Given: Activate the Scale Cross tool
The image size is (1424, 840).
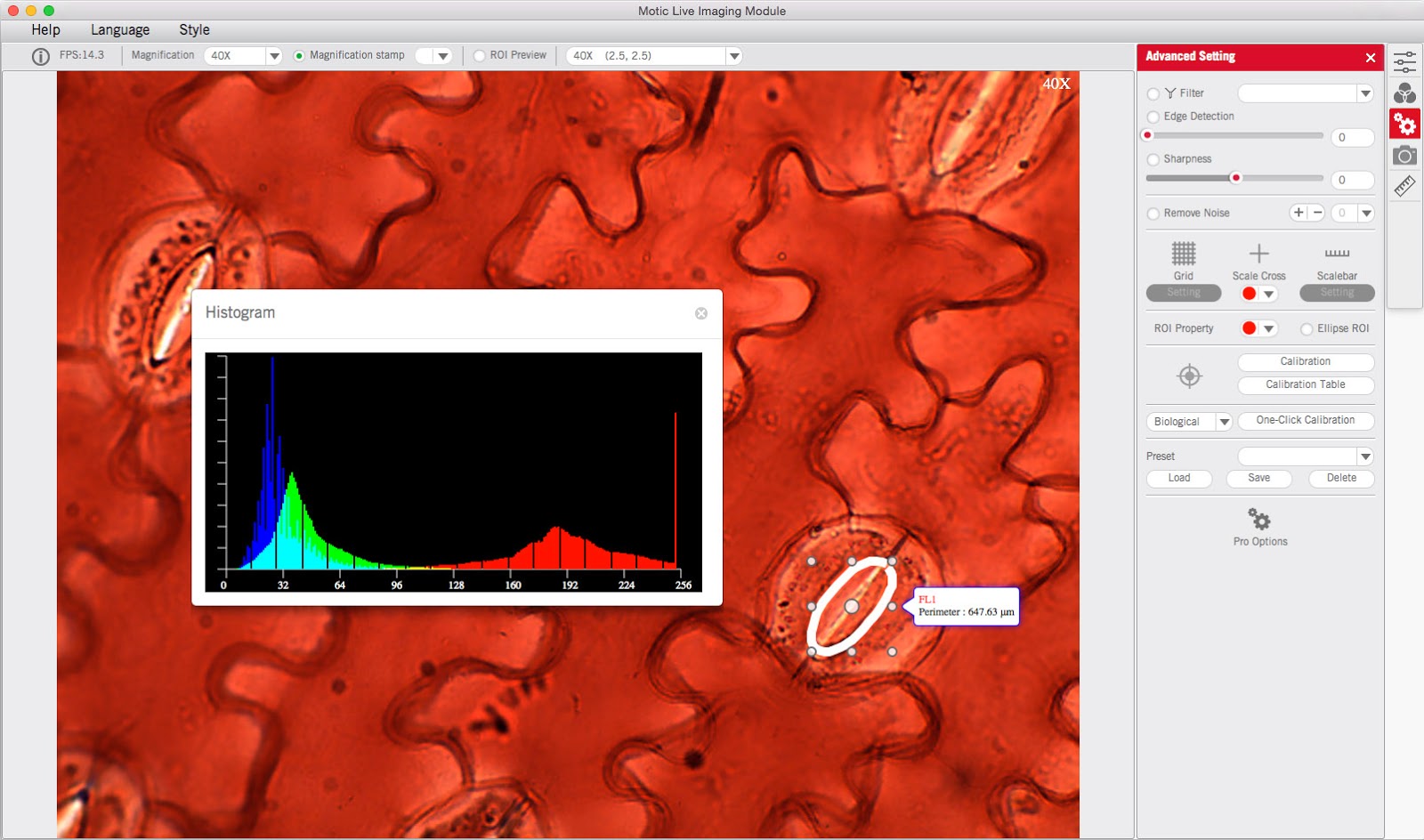Looking at the screenshot, I should pos(1259,252).
